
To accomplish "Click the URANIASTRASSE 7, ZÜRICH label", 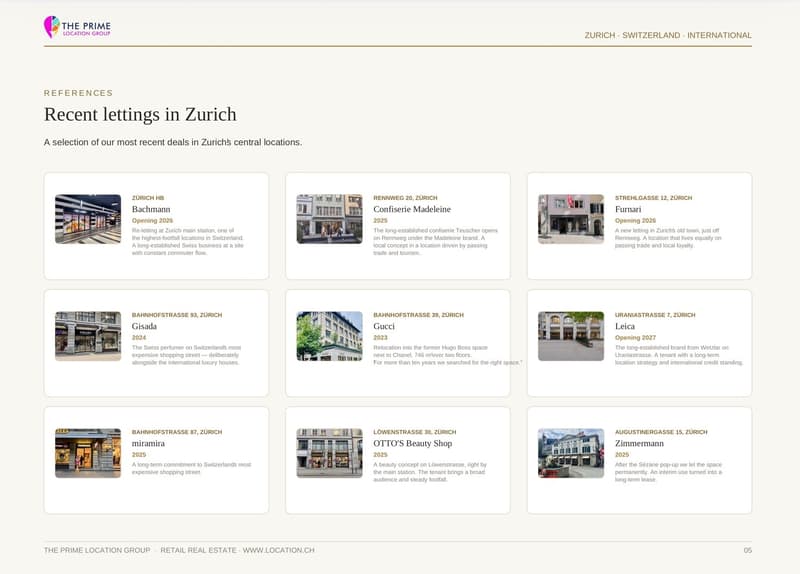I will point(655,315).
